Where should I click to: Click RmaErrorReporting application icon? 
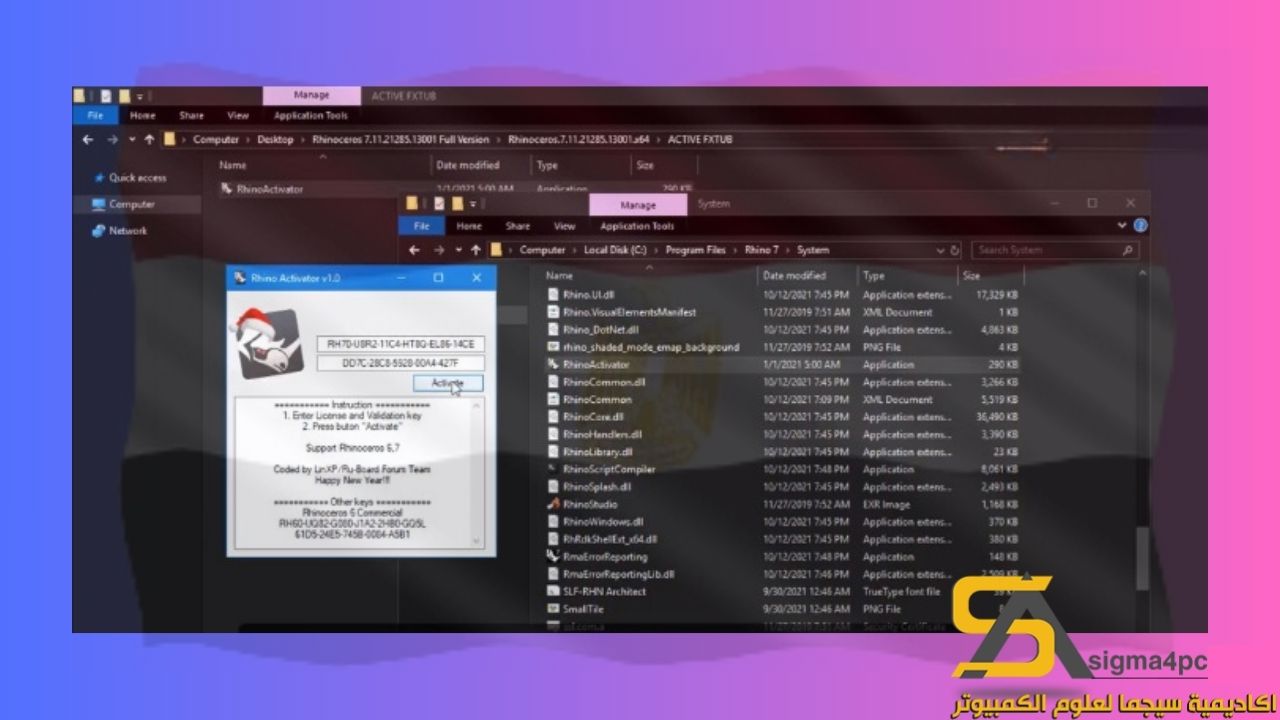click(553, 556)
